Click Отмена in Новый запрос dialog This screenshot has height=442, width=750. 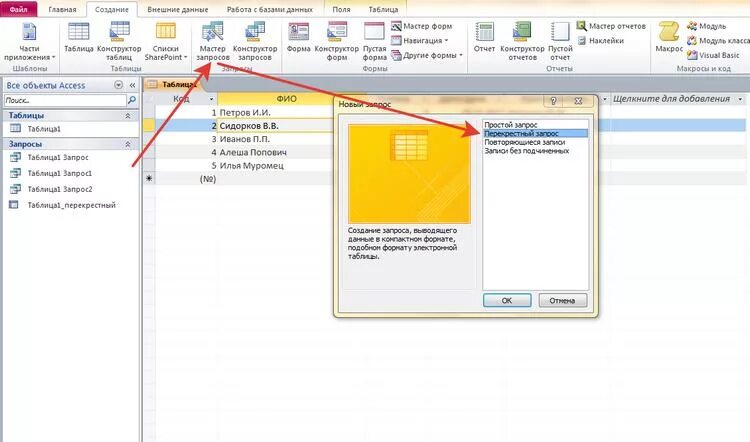(x=562, y=300)
